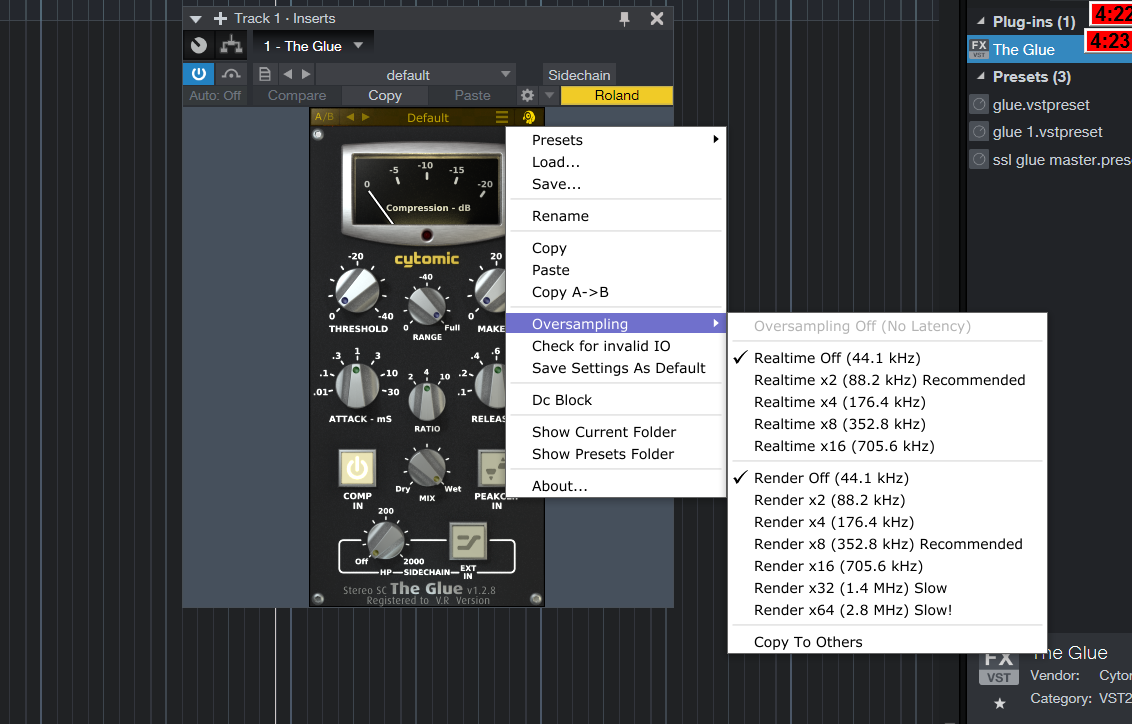This screenshot has height=724, width=1132.
Task: Open the plugin settings gear icon
Action: tap(528, 95)
